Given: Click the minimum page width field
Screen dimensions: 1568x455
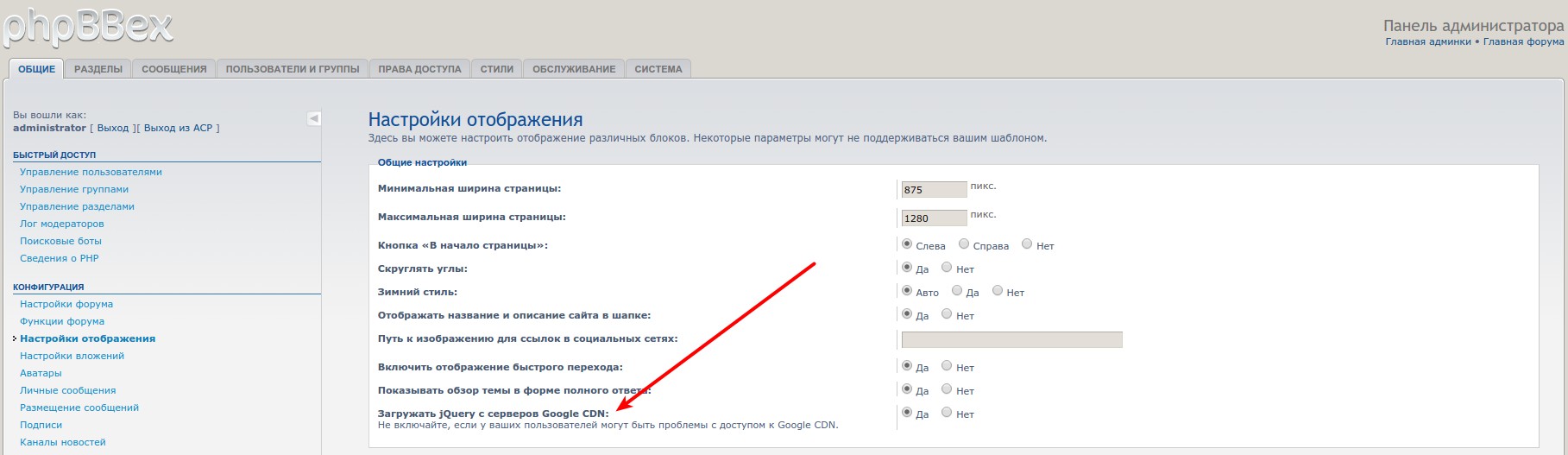Looking at the screenshot, I should coord(934,190).
